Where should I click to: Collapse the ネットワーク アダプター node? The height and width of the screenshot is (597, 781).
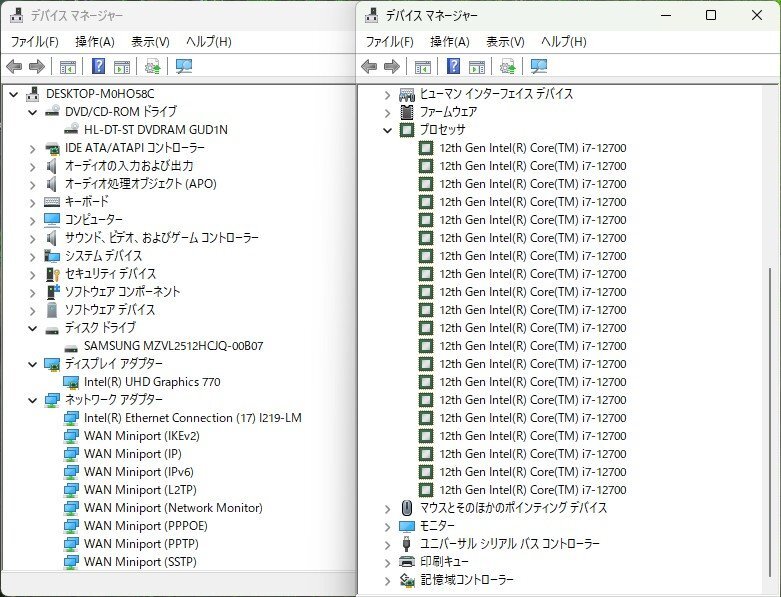pyautogui.click(x=33, y=400)
